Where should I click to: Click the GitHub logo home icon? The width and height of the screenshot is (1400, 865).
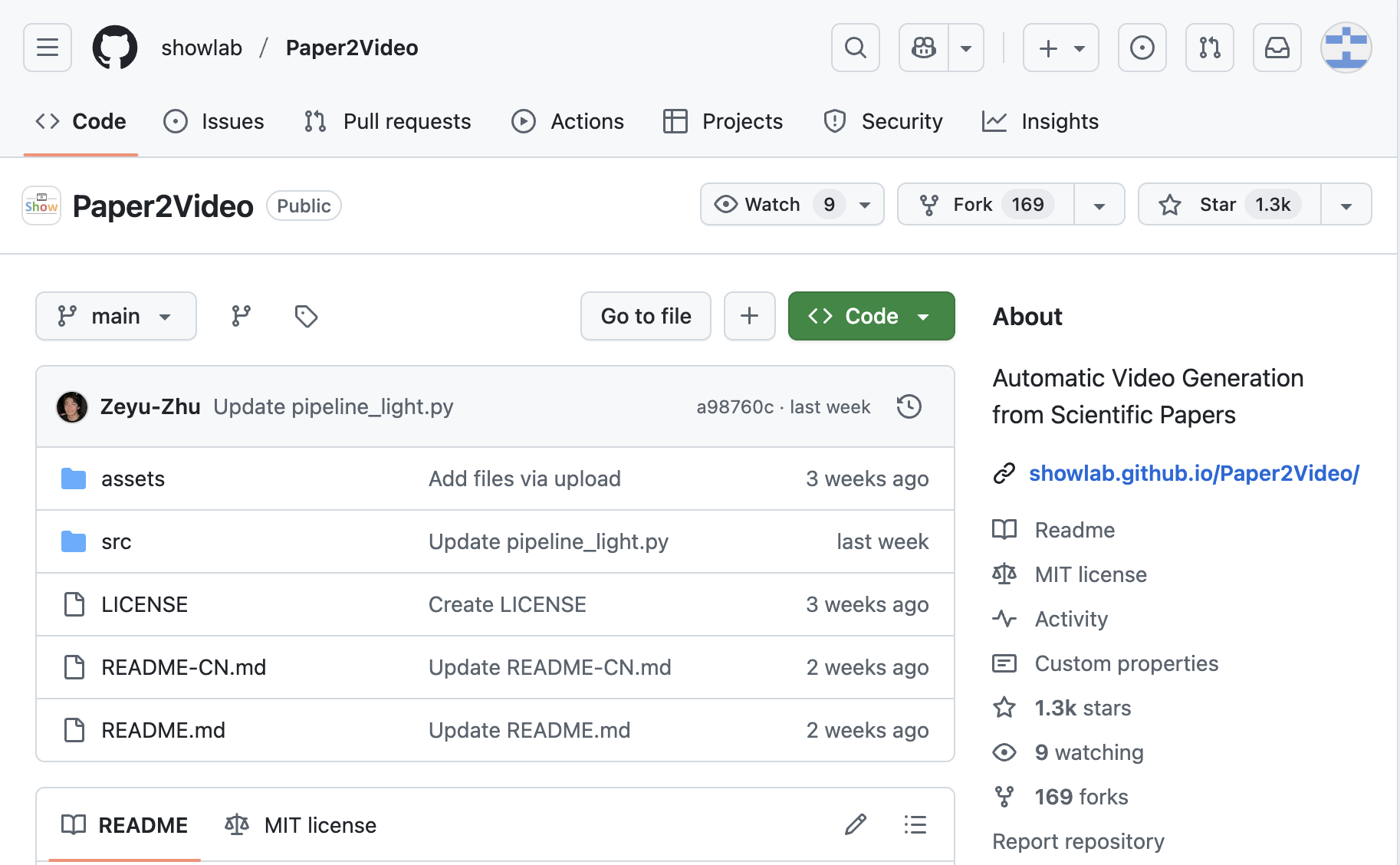(x=115, y=48)
